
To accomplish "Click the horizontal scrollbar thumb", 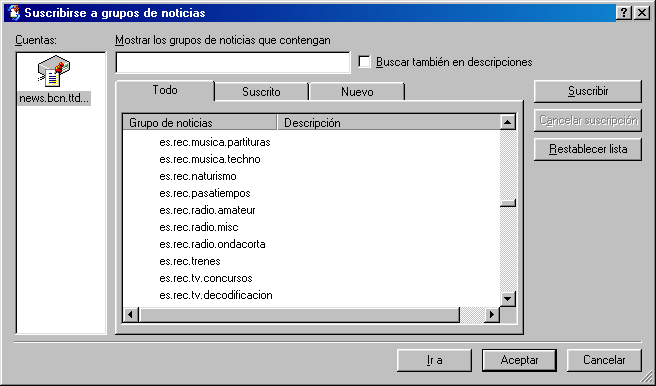I will pyautogui.click(x=299, y=314).
